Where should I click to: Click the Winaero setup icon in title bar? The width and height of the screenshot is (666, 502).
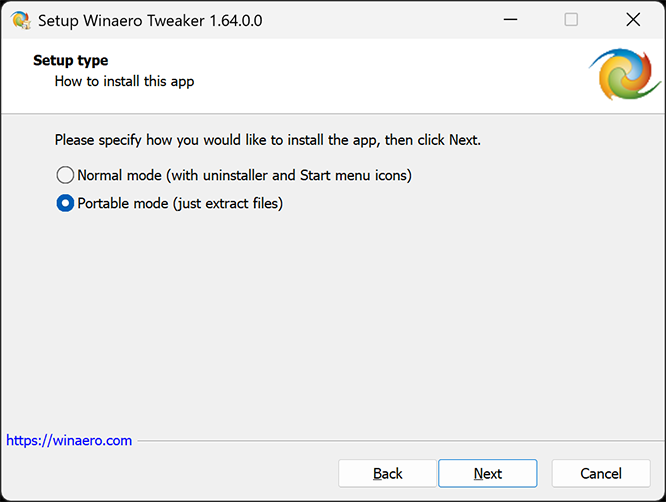tap(20, 20)
